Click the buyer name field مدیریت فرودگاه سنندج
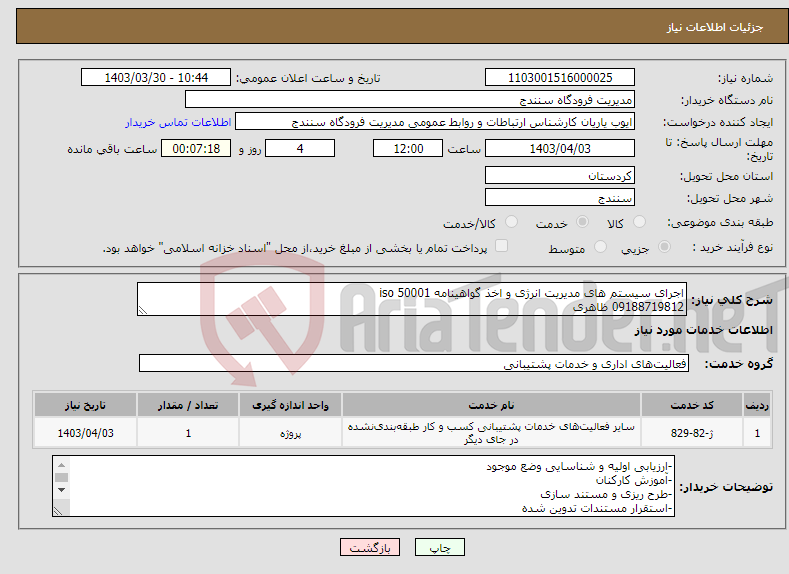789x574 pixels. [410, 100]
